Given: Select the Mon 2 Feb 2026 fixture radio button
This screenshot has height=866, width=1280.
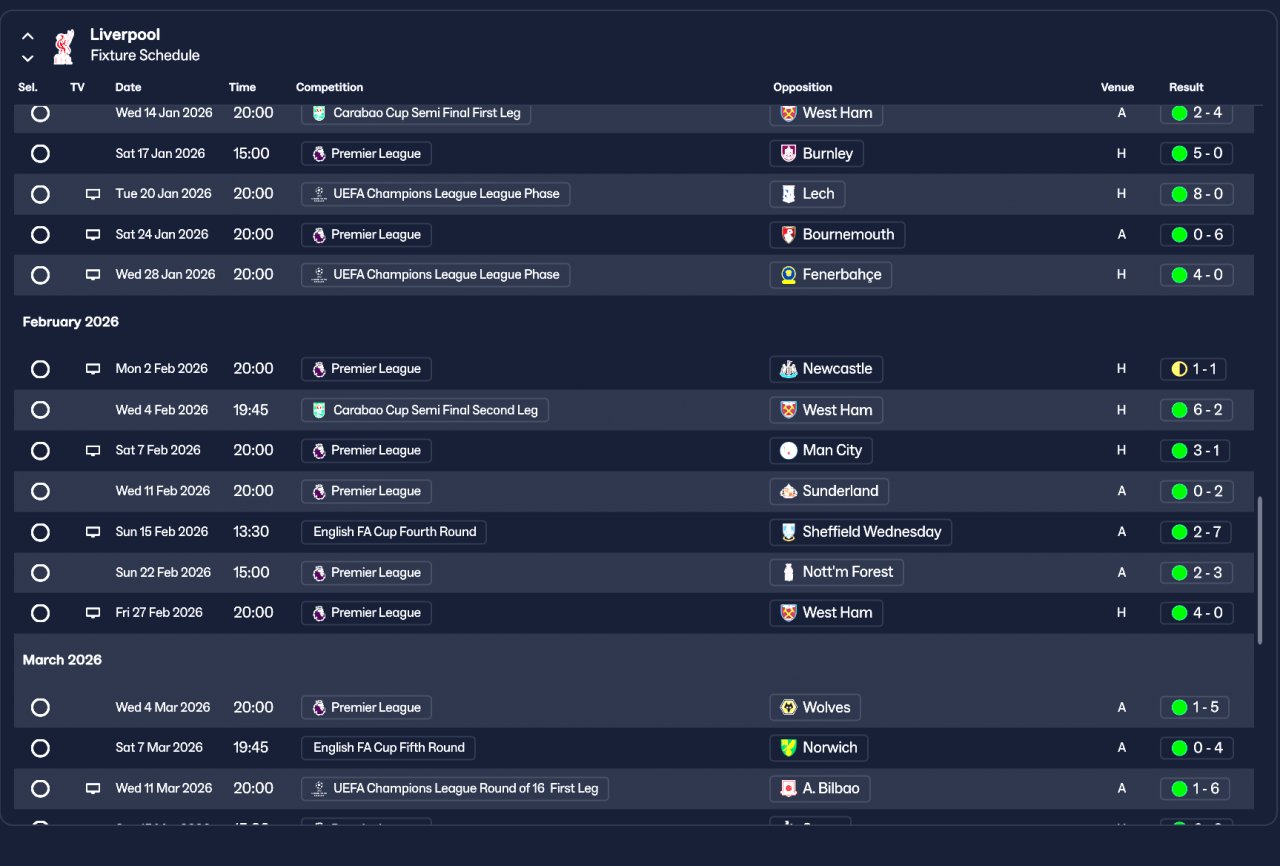Looking at the screenshot, I should [x=40, y=369].
